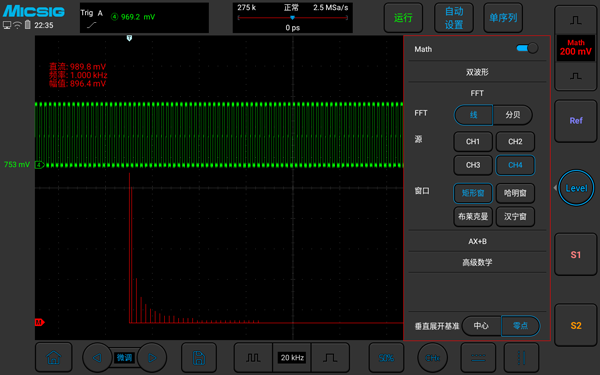
Task: Tap the red M math zero marker
Action: click(39, 322)
